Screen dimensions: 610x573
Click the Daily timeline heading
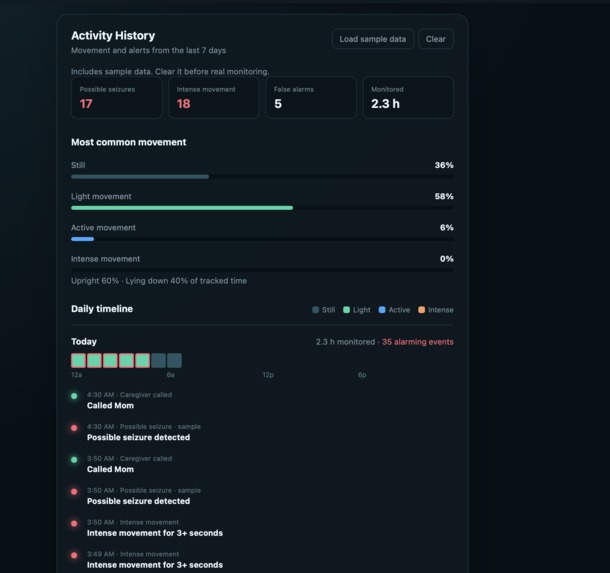coord(102,309)
